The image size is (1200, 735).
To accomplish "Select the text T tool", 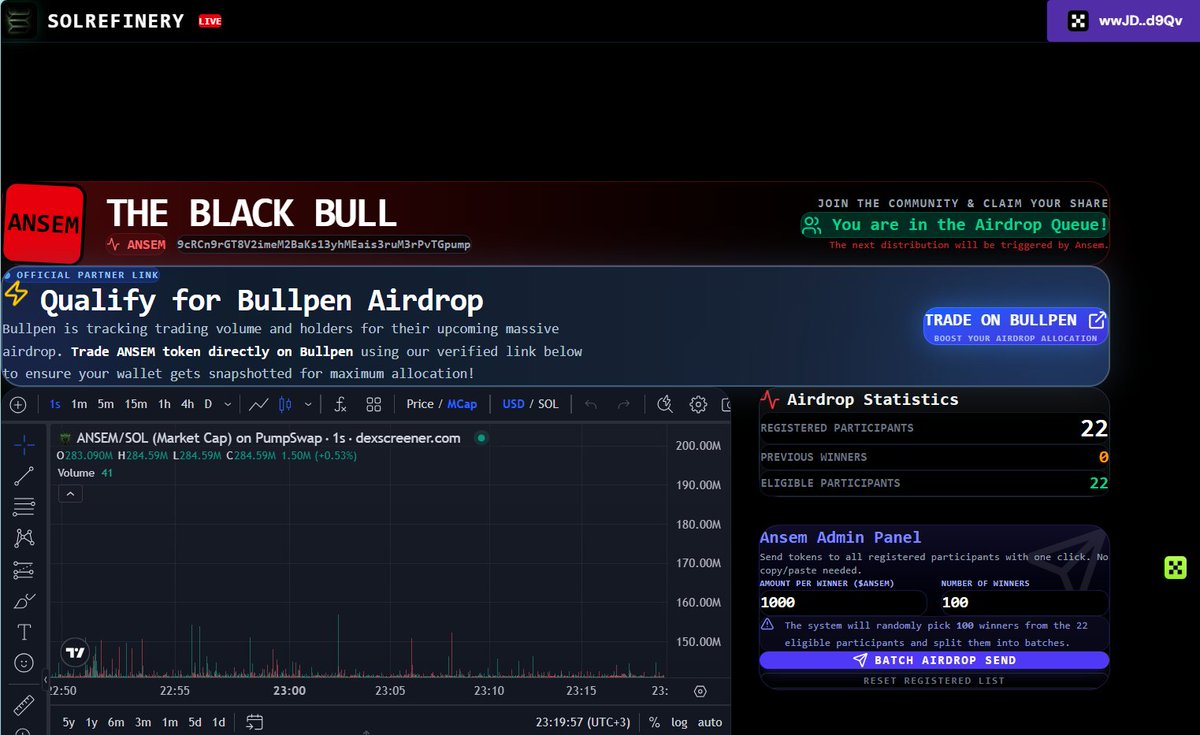I will click(24, 632).
